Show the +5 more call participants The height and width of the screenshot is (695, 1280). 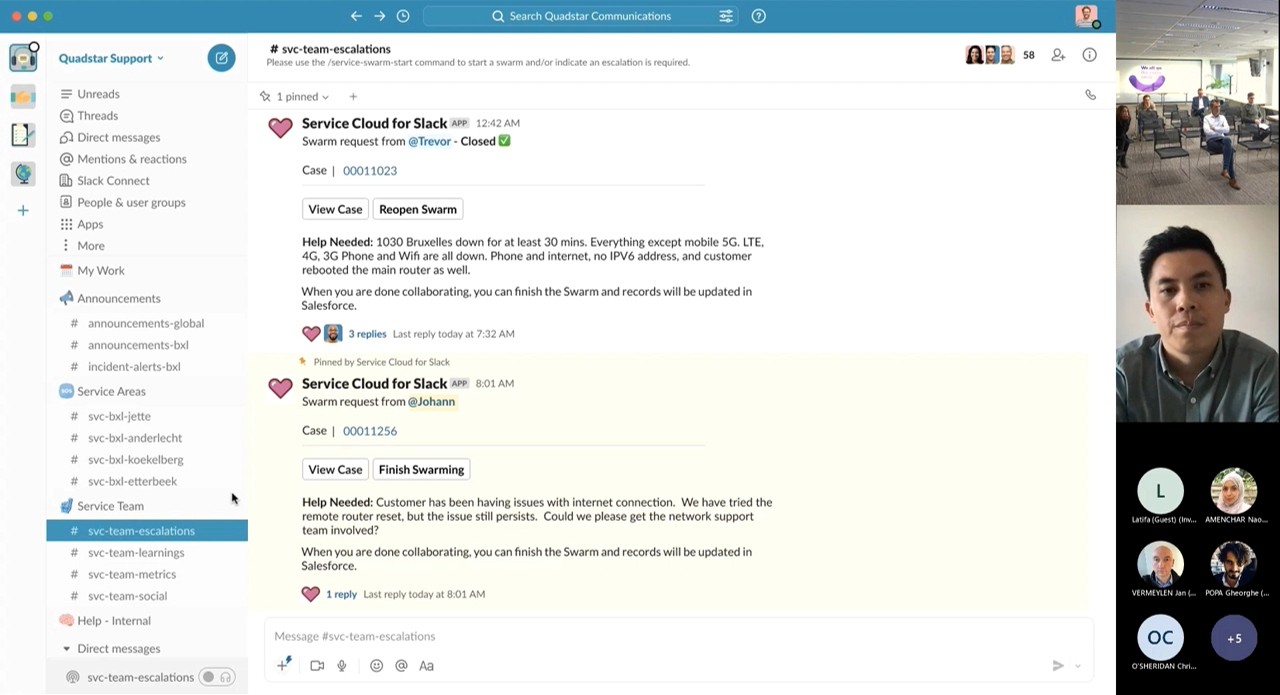(1234, 638)
